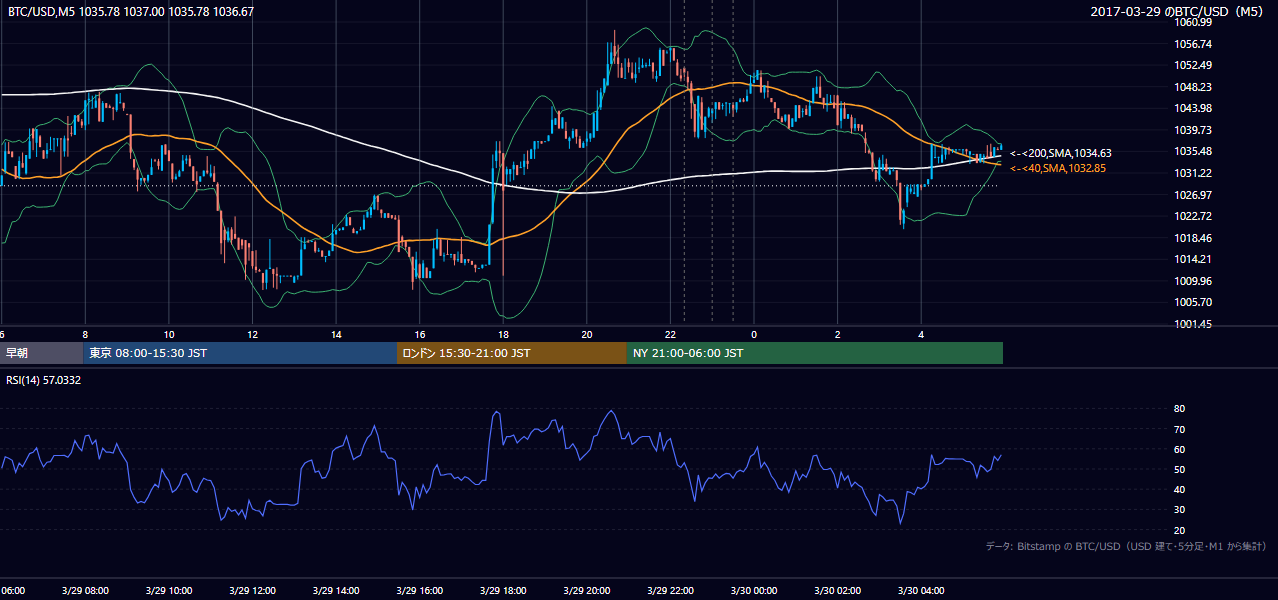
Task: Click the '3/29 10:00' time axis label
Action: click(168, 591)
